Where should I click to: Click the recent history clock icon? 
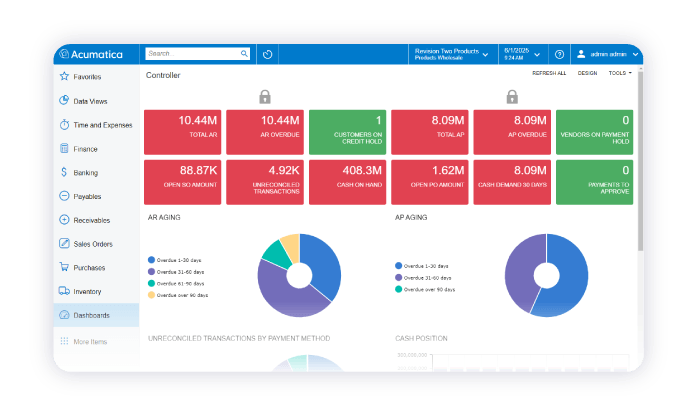point(267,54)
